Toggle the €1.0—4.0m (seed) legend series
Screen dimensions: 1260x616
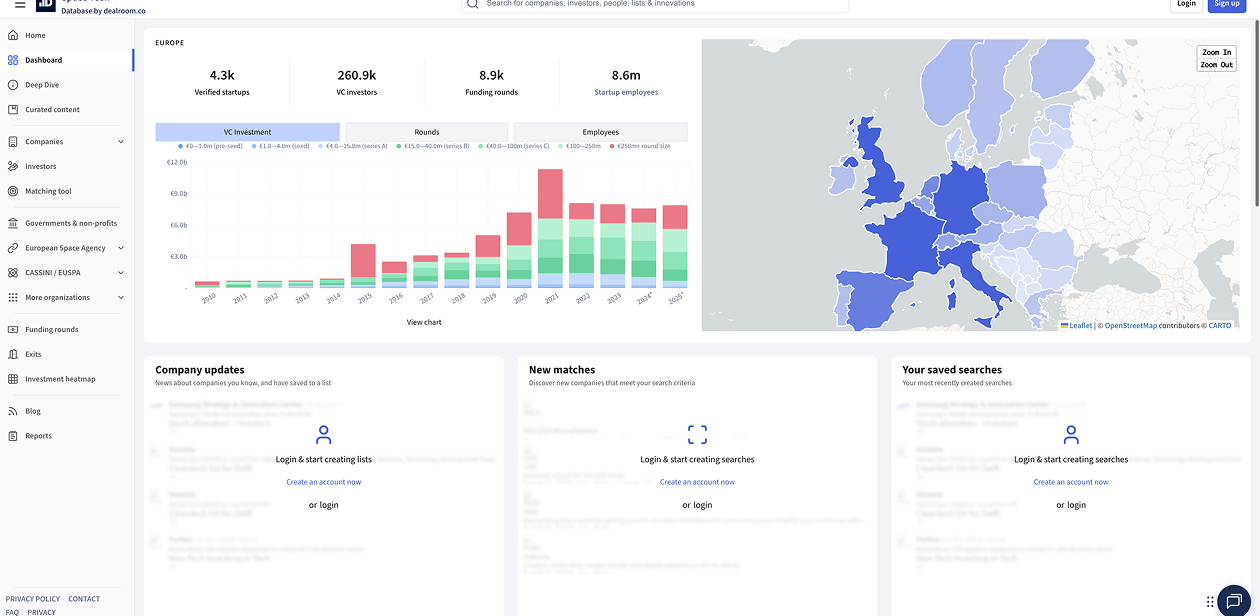click(x=285, y=146)
